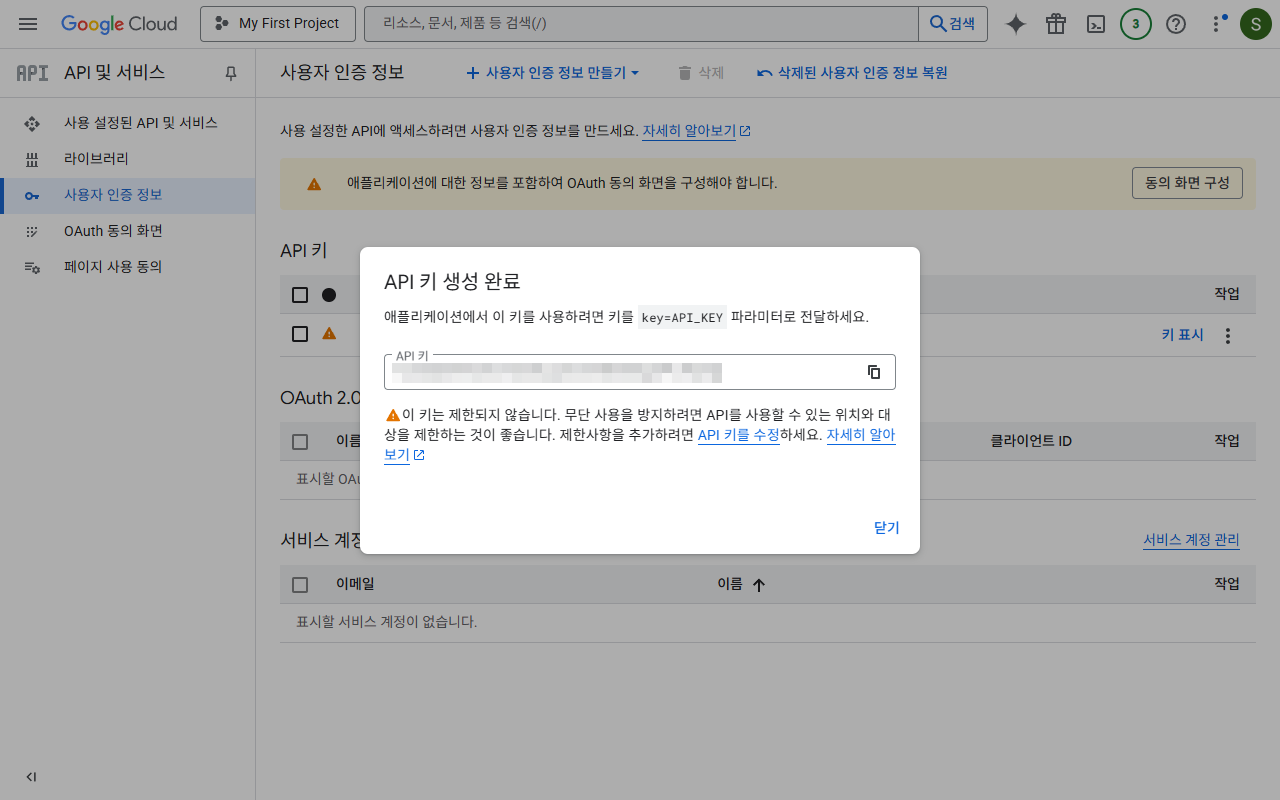Image resolution: width=1280 pixels, height=800 pixels.
Task: Open the account avatar S
Action: tap(1256, 24)
